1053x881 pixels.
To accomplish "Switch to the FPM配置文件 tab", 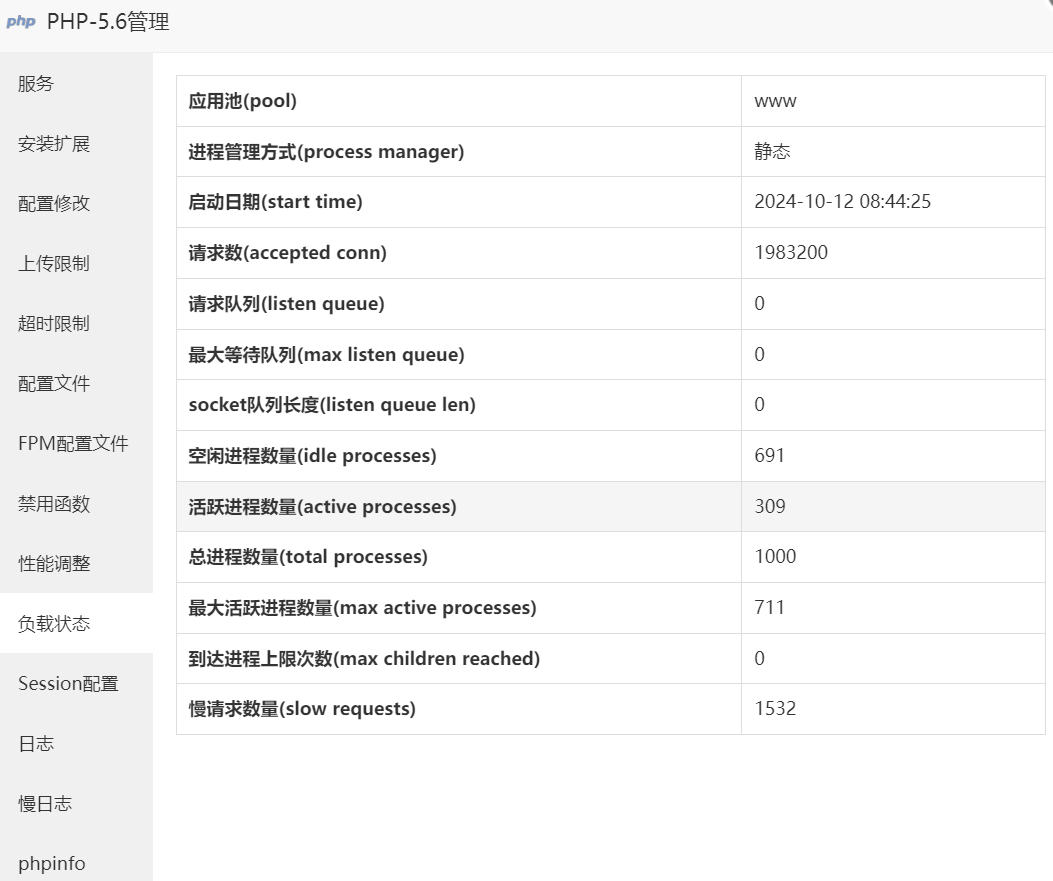I will pyautogui.click(x=76, y=443).
